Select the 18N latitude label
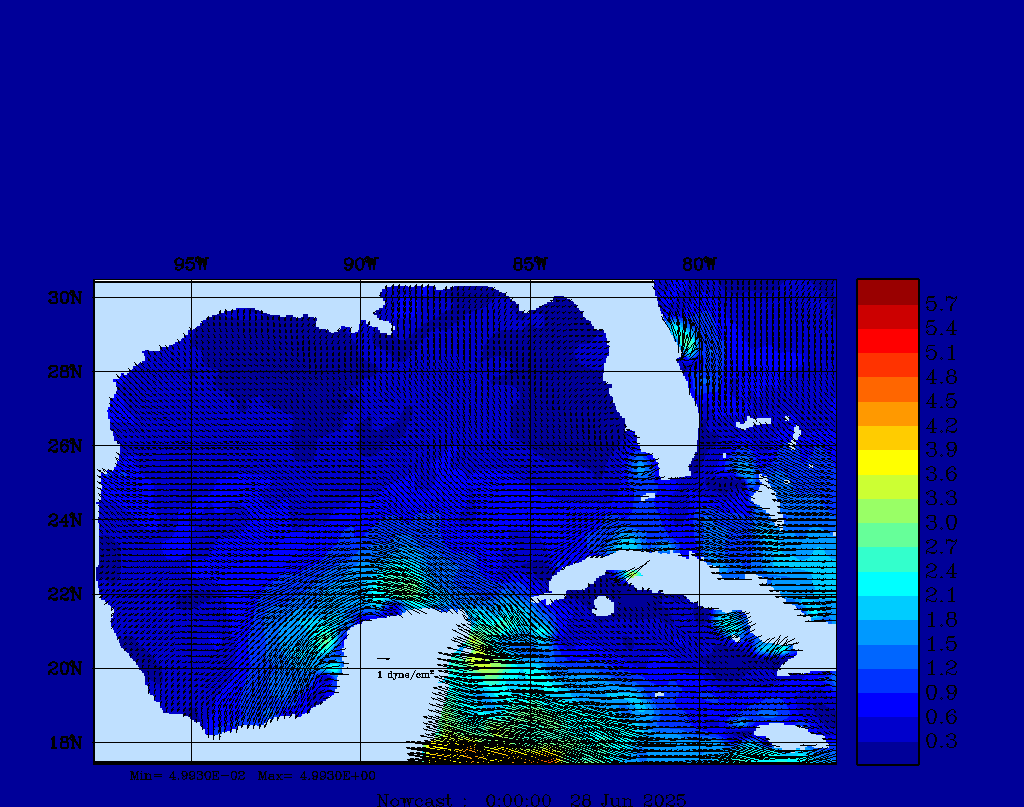 pos(63,742)
